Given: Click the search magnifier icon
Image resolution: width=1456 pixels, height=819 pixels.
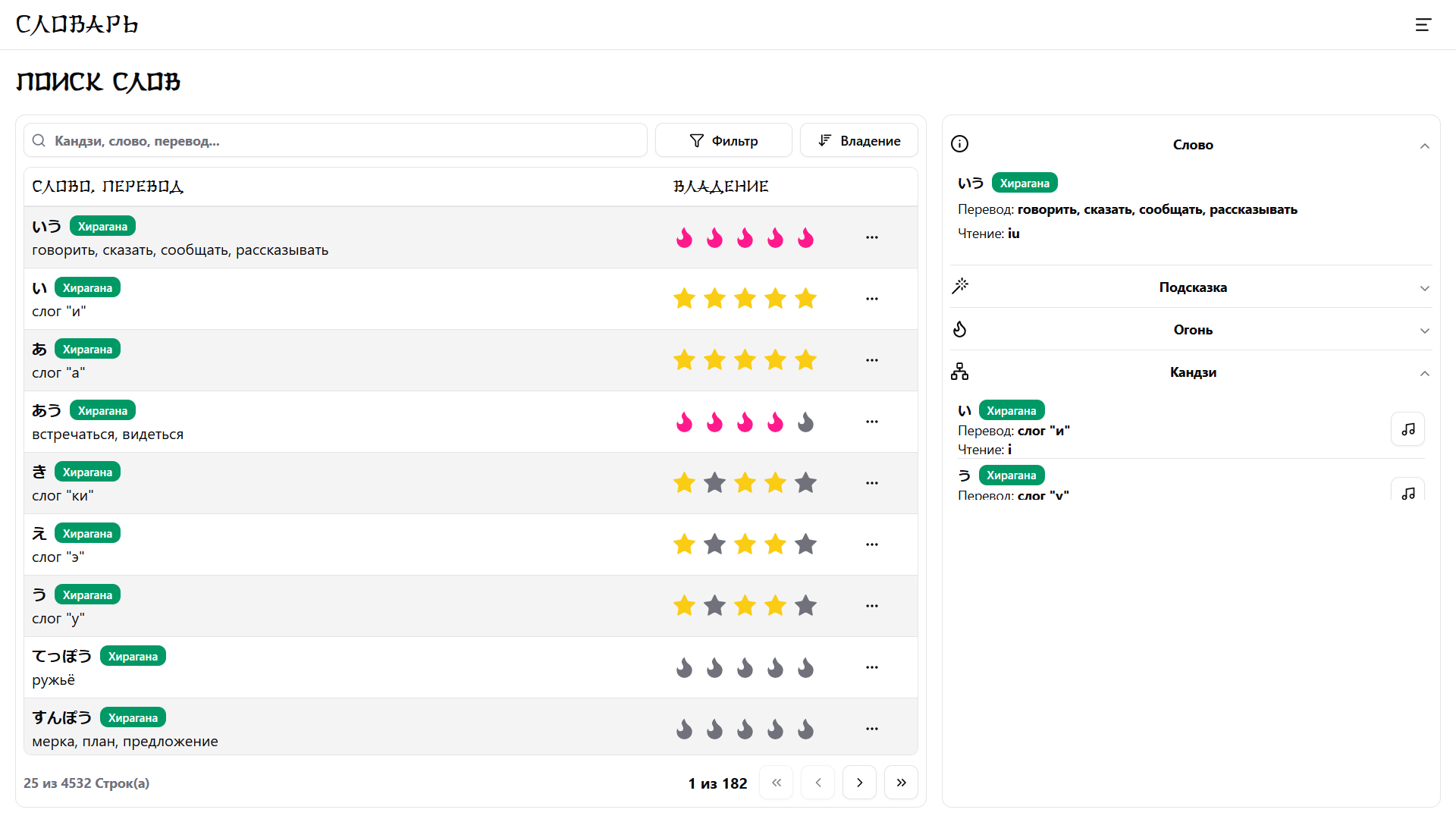Looking at the screenshot, I should (x=39, y=140).
